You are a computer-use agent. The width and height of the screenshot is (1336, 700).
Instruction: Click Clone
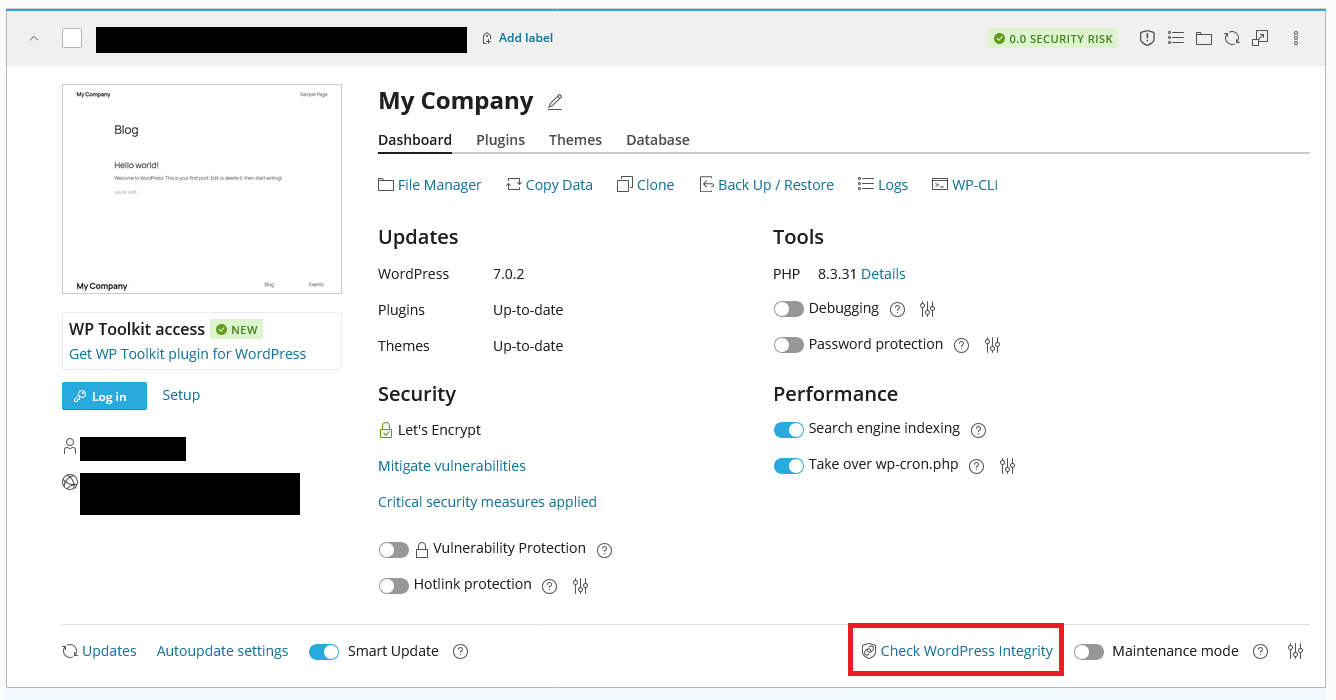point(646,185)
